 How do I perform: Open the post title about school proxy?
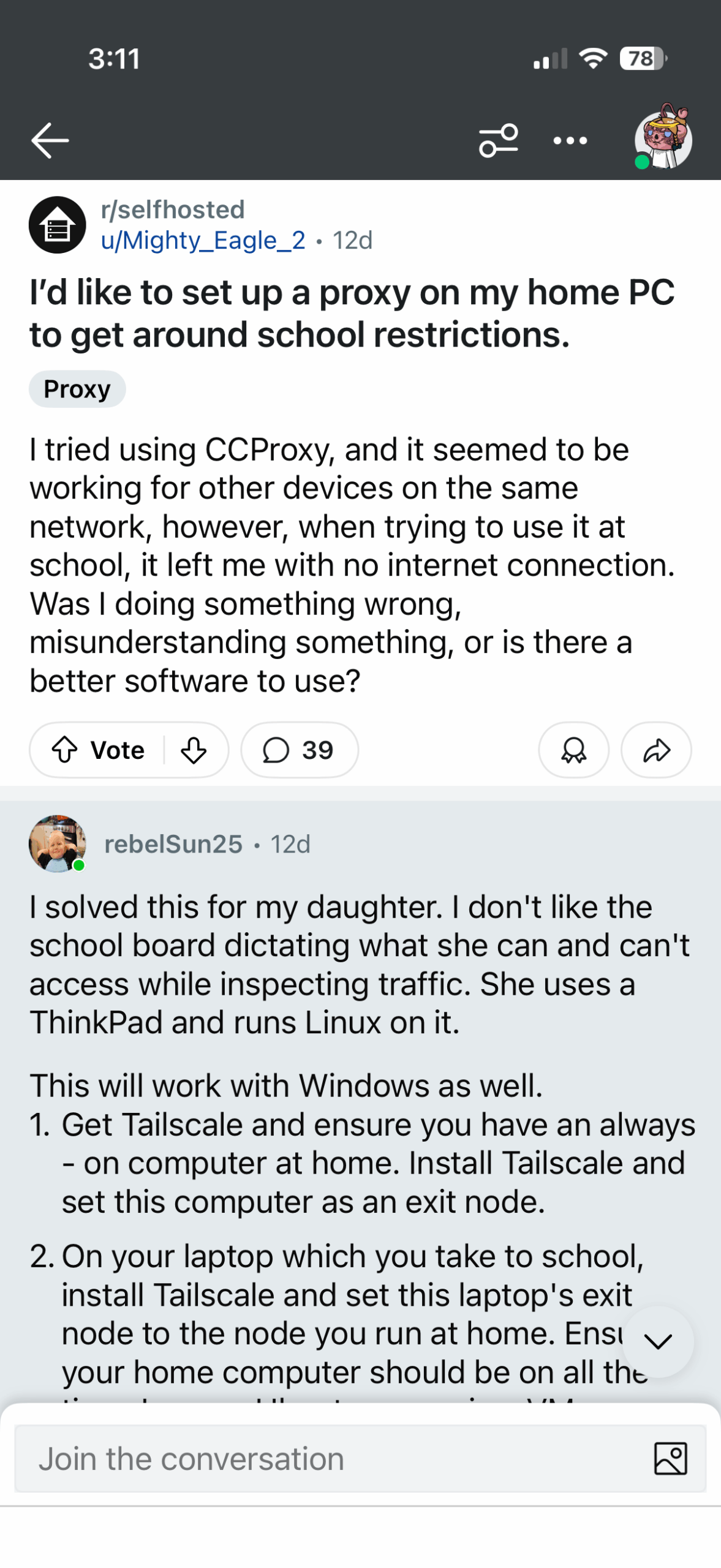coord(352,313)
